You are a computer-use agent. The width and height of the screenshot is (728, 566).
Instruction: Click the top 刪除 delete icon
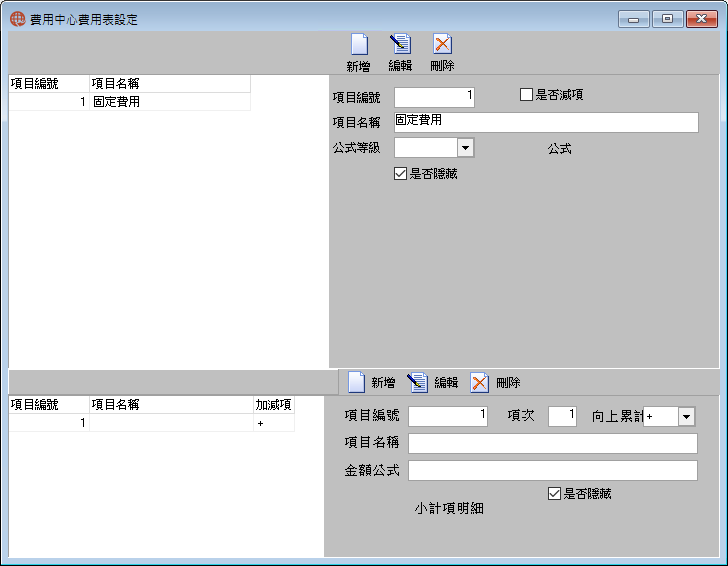pyautogui.click(x=442, y=45)
